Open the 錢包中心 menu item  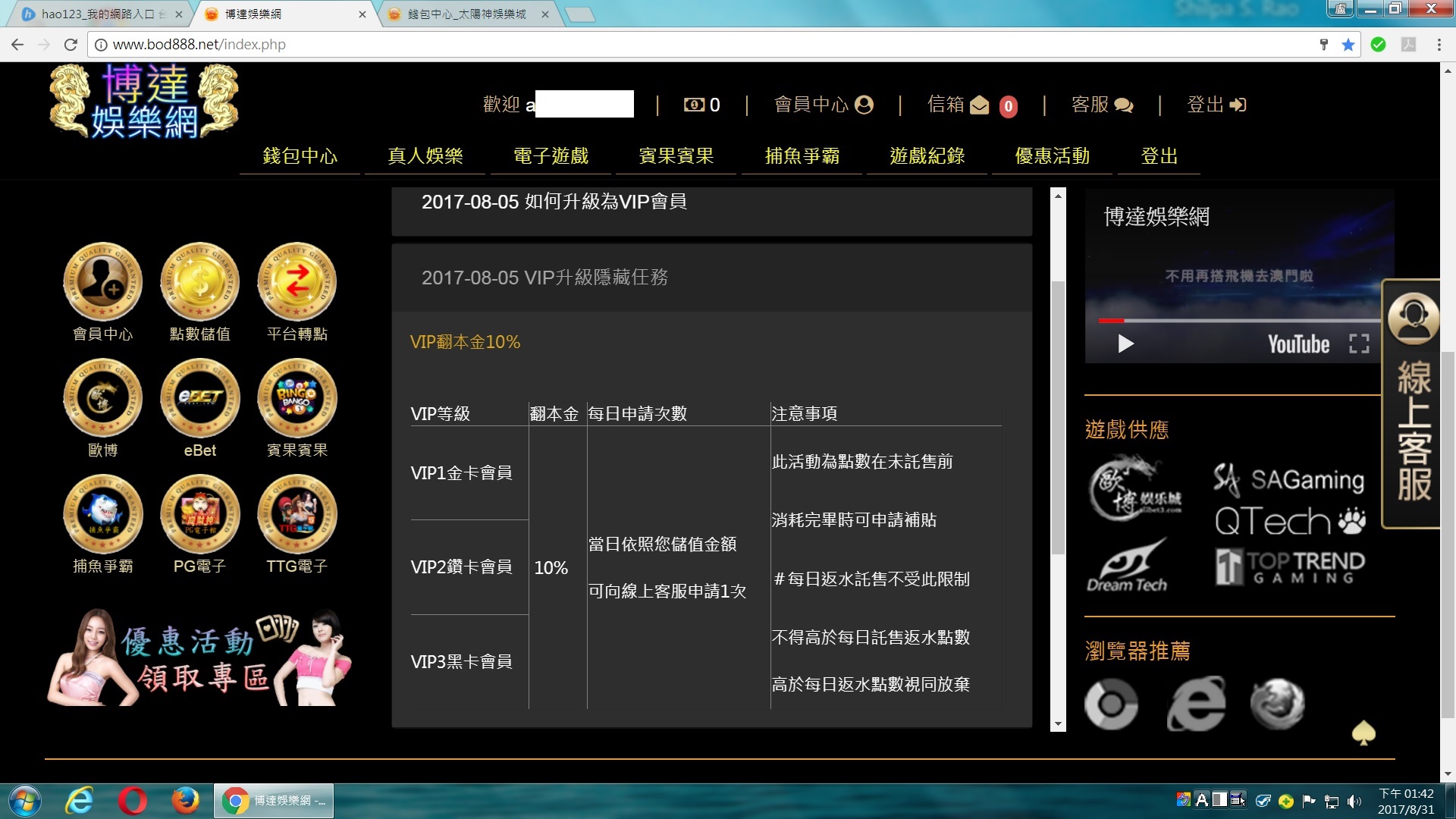click(300, 156)
